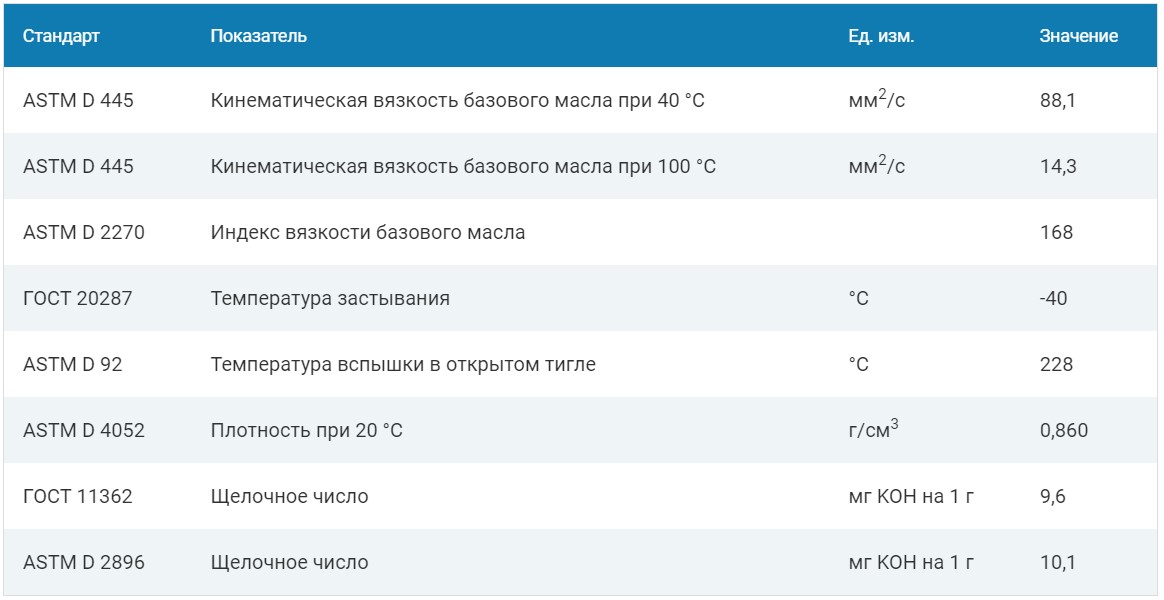Click Индекс вязкости базового масла text
This screenshot has width=1164, height=600.
(x=368, y=232)
